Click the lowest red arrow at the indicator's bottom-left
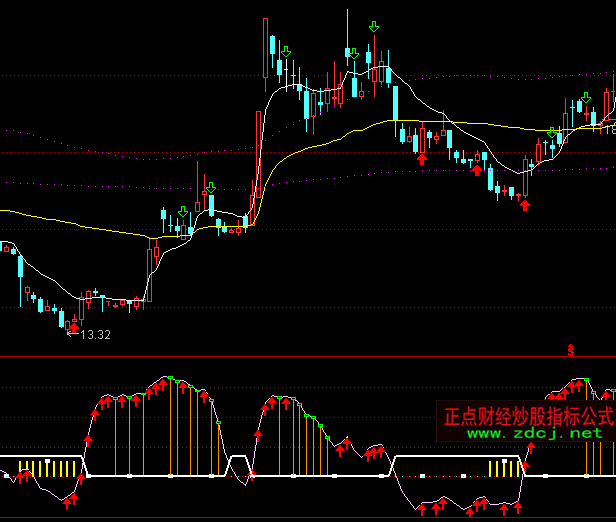The width and height of the screenshot is (616, 522). pos(68,505)
